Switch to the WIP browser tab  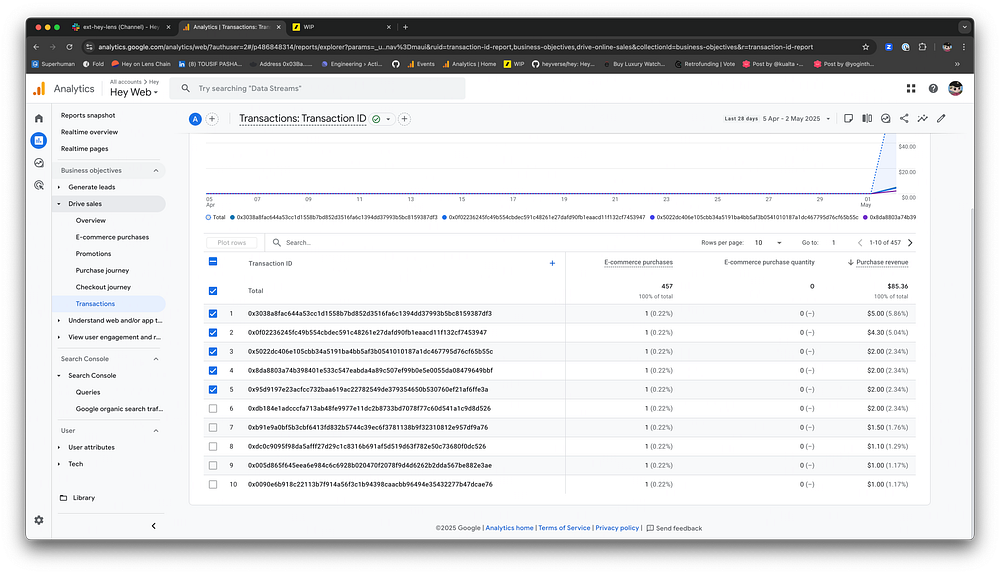click(341, 27)
